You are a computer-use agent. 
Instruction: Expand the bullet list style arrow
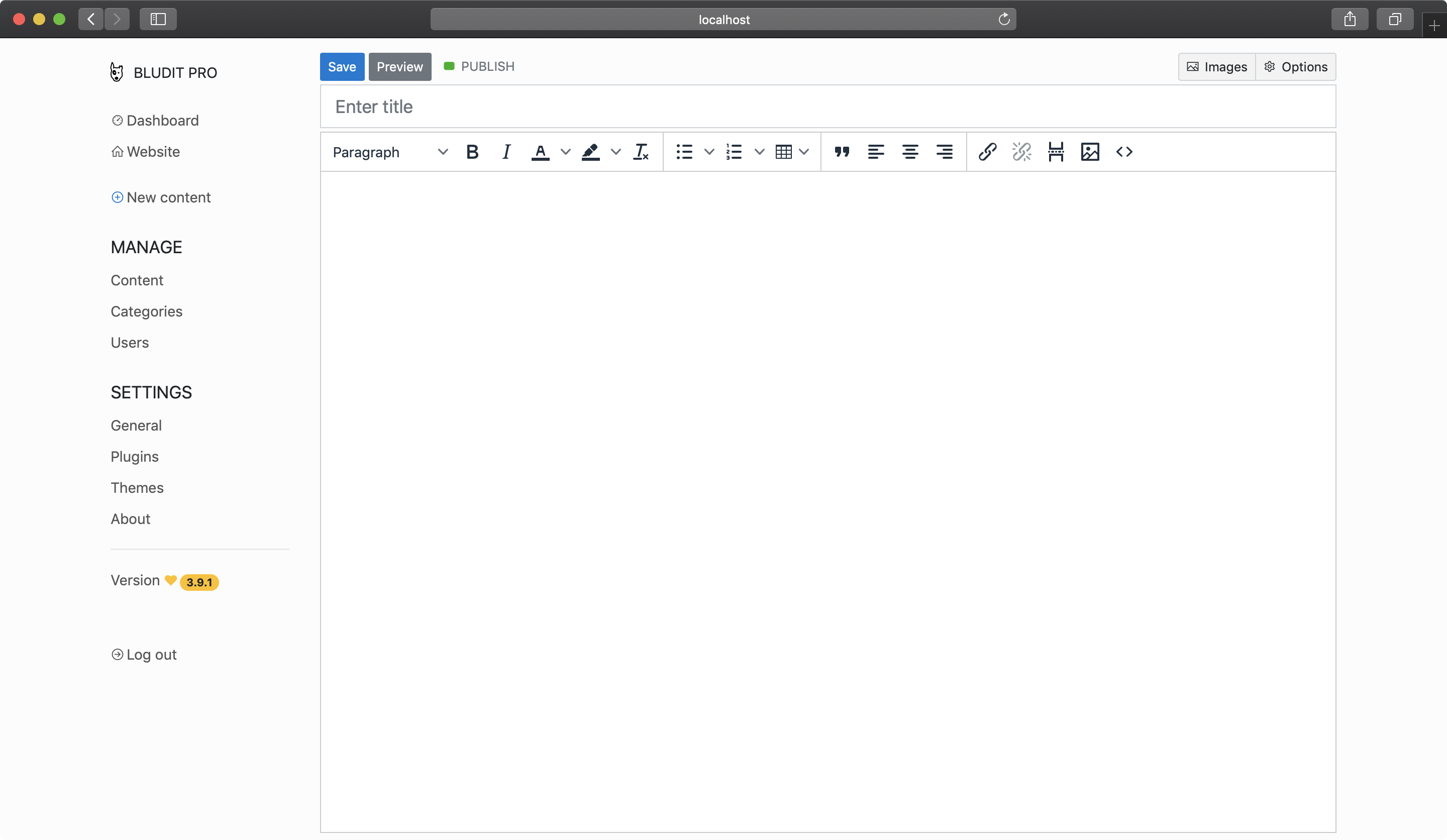pos(709,152)
